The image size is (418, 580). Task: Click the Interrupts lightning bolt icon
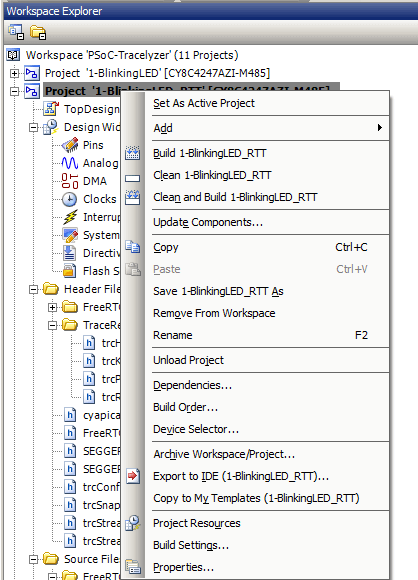[x=70, y=217]
